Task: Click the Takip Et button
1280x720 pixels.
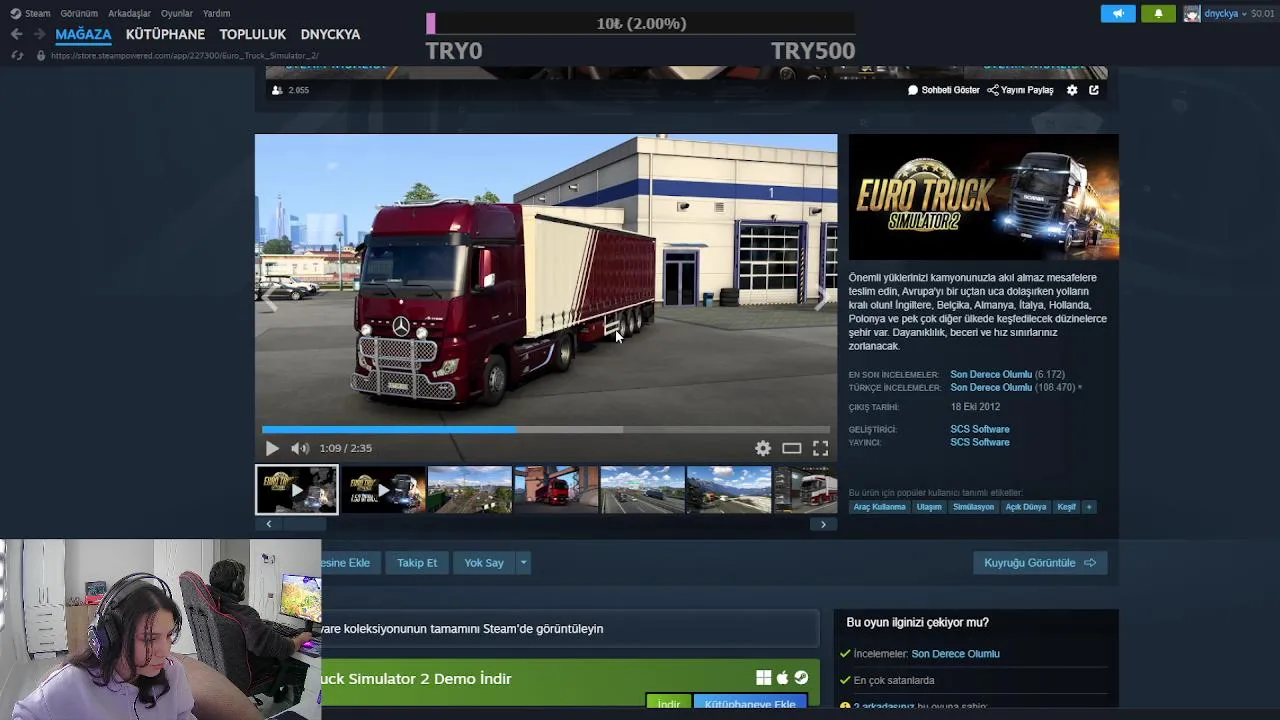Action: [x=417, y=563]
